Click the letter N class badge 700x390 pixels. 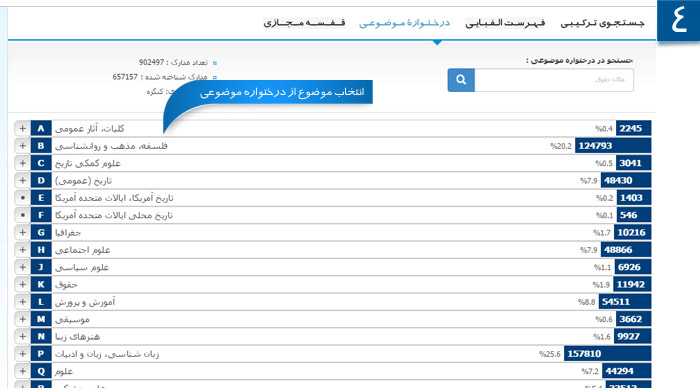pyautogui.click(x=41, y=336)
